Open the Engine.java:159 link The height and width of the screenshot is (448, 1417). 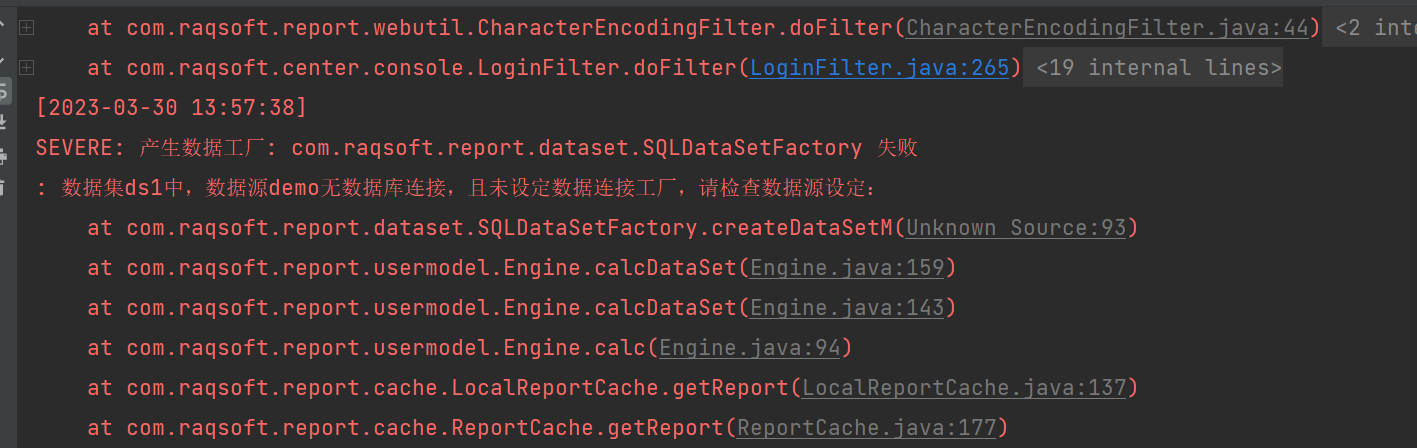[846, 268]
